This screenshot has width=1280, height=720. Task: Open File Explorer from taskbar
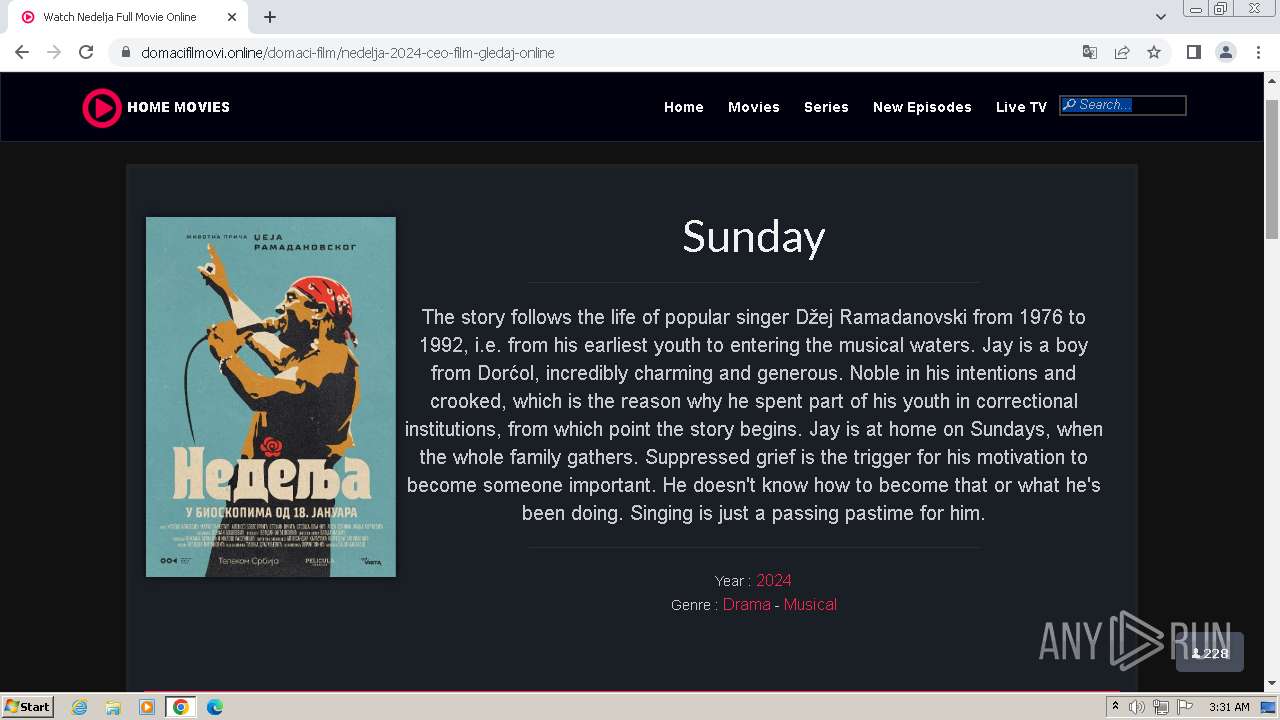tap(113, 707)
